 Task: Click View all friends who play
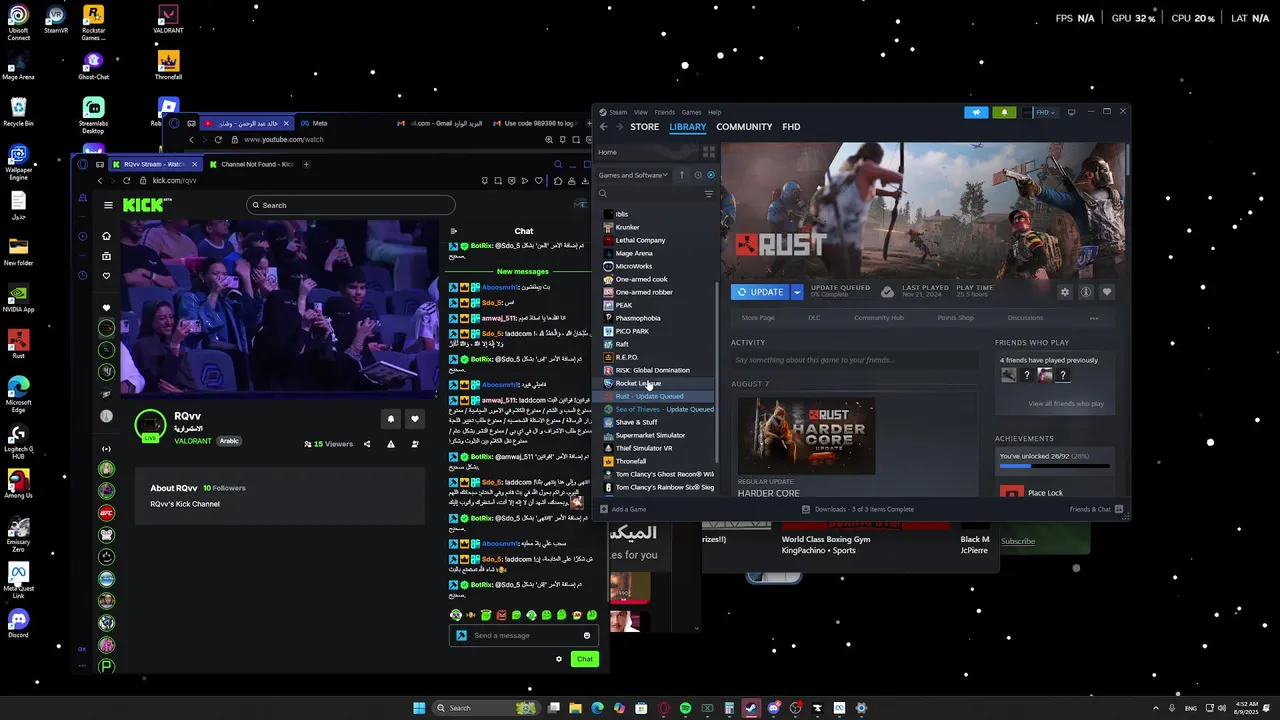tap(1066, 404)
